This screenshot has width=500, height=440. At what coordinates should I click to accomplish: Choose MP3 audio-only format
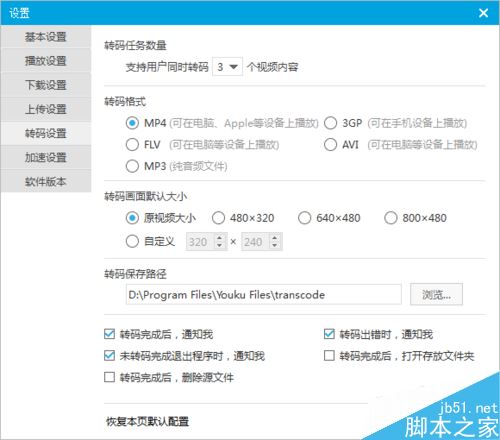tap(132, 166)
